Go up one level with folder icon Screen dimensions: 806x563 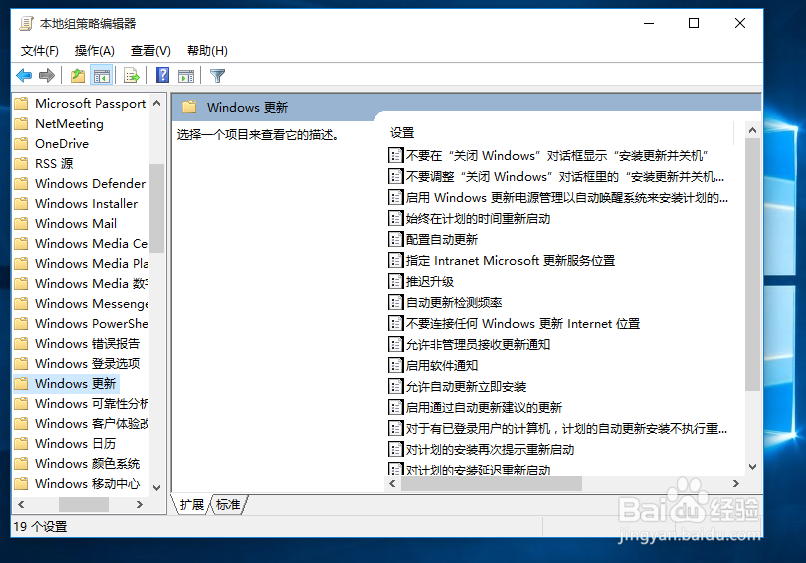(78, 76)
